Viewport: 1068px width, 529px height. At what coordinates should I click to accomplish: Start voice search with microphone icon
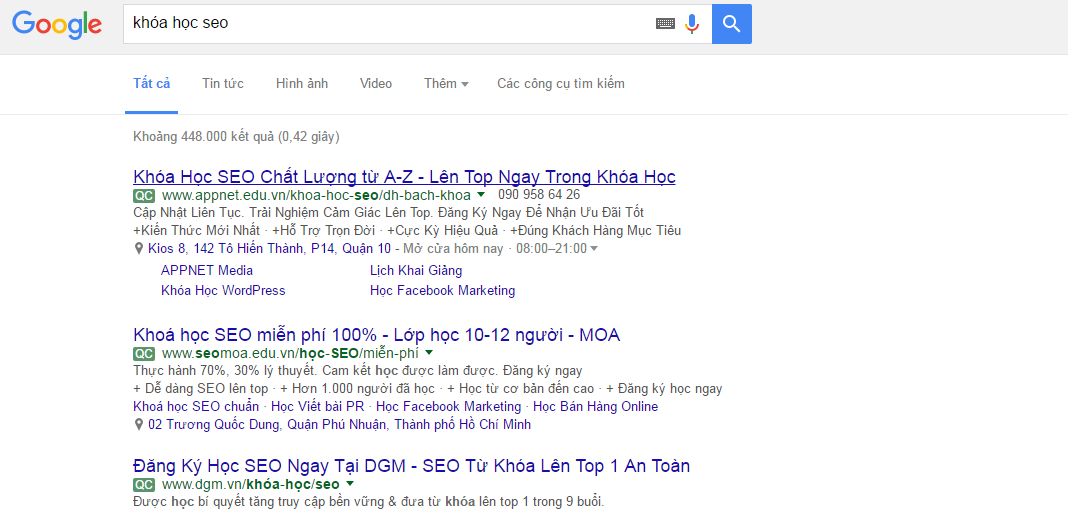coord(692,24)
